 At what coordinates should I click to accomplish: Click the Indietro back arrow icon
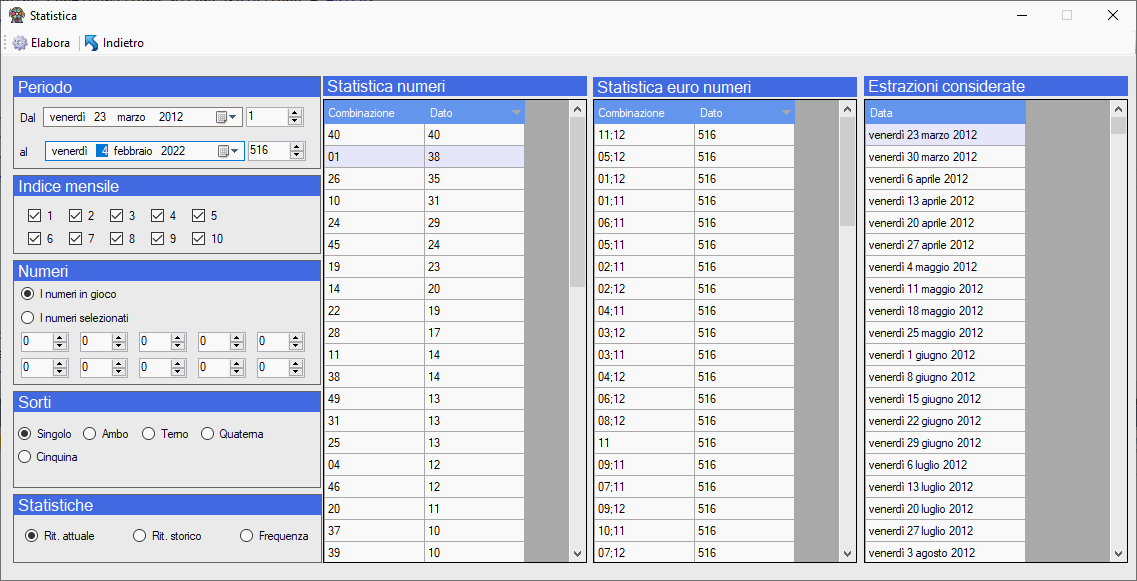tap(91, 44)
